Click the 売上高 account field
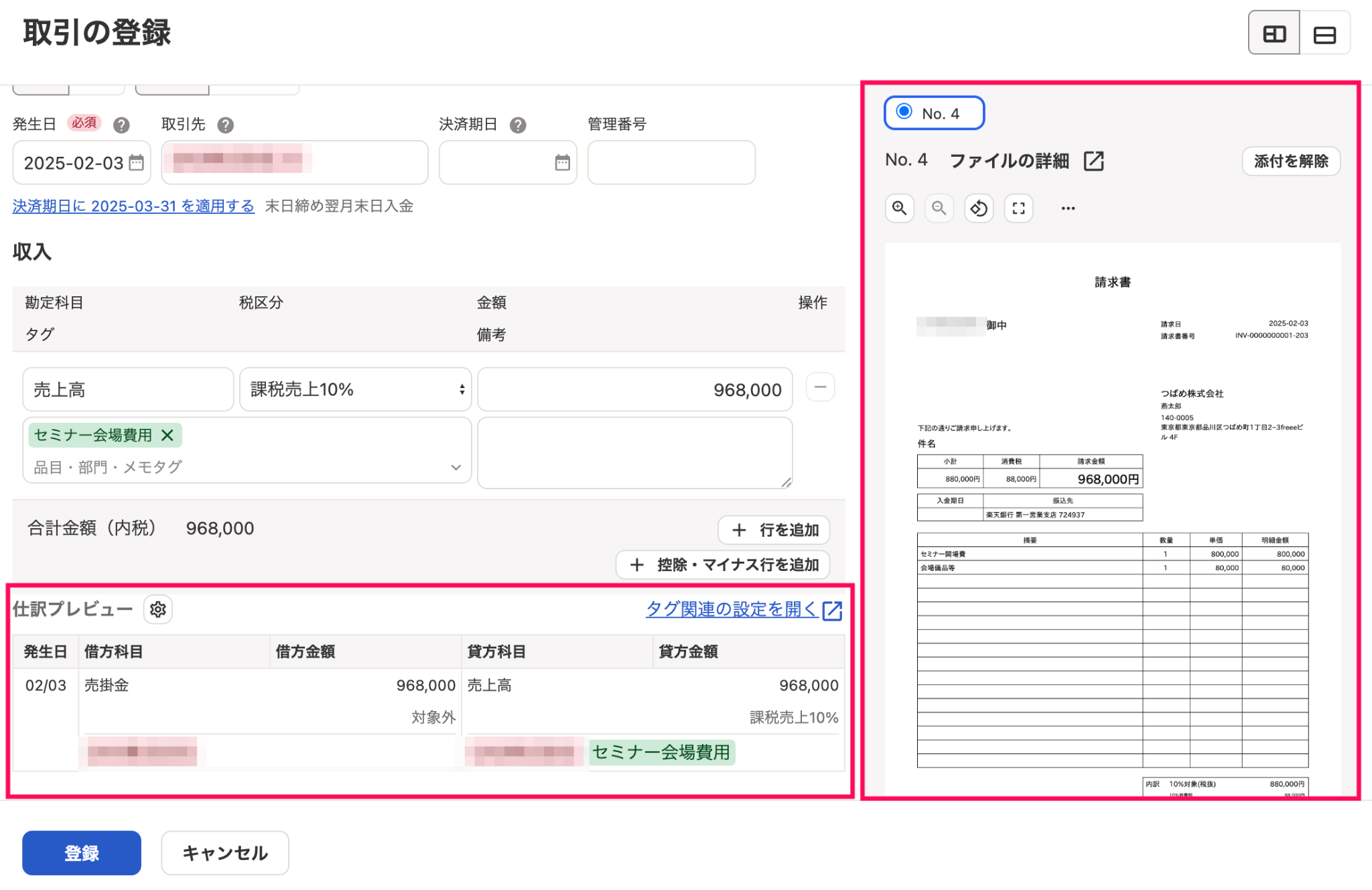Image resolution: width=1372 pixels, height=890 pixels. coord(128,389)
